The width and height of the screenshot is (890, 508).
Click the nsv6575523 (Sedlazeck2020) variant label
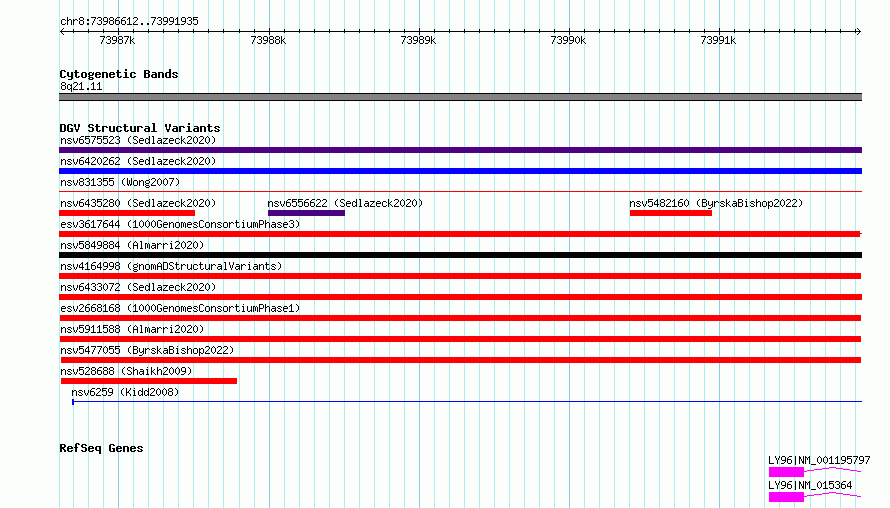tap(138, 140)
